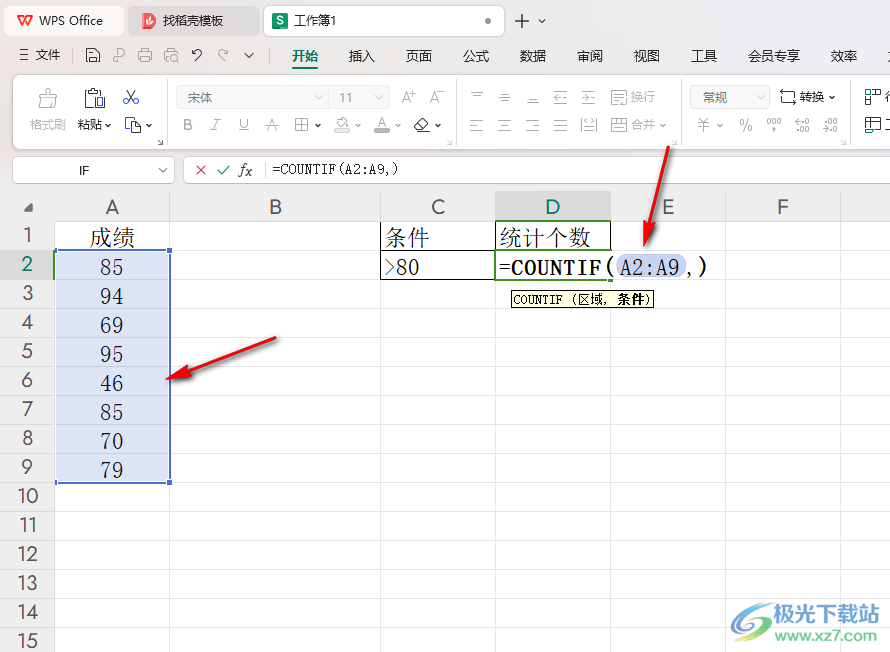Switch to the 公式 ribbon tab
Screen dimensions: 890x652
coord(476,56)
